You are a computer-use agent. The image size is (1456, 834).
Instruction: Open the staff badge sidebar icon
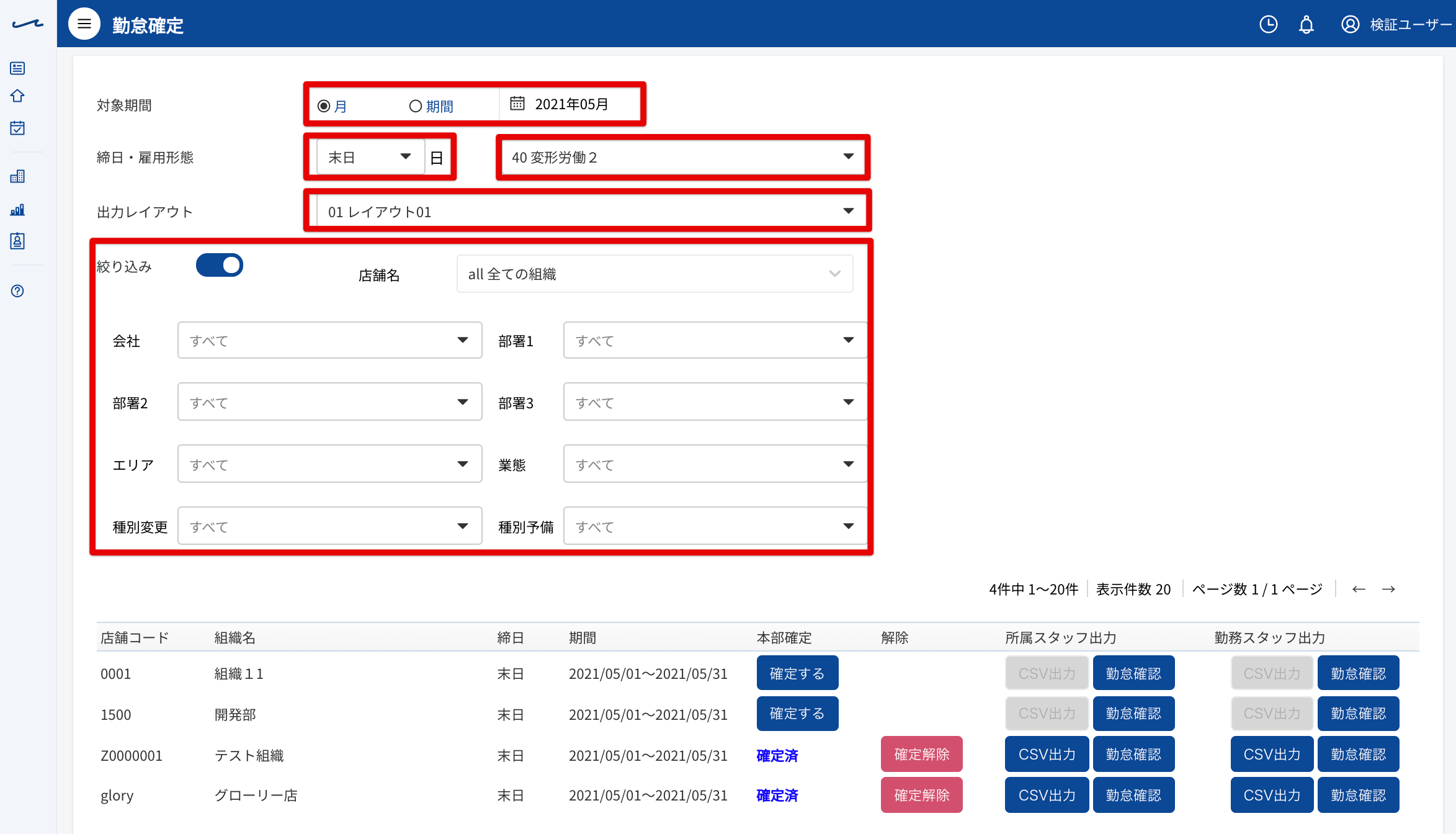(17, 241)
